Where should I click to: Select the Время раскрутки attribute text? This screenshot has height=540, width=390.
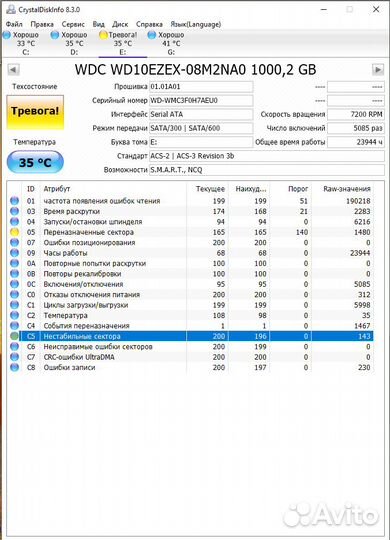tap(71, 211)
